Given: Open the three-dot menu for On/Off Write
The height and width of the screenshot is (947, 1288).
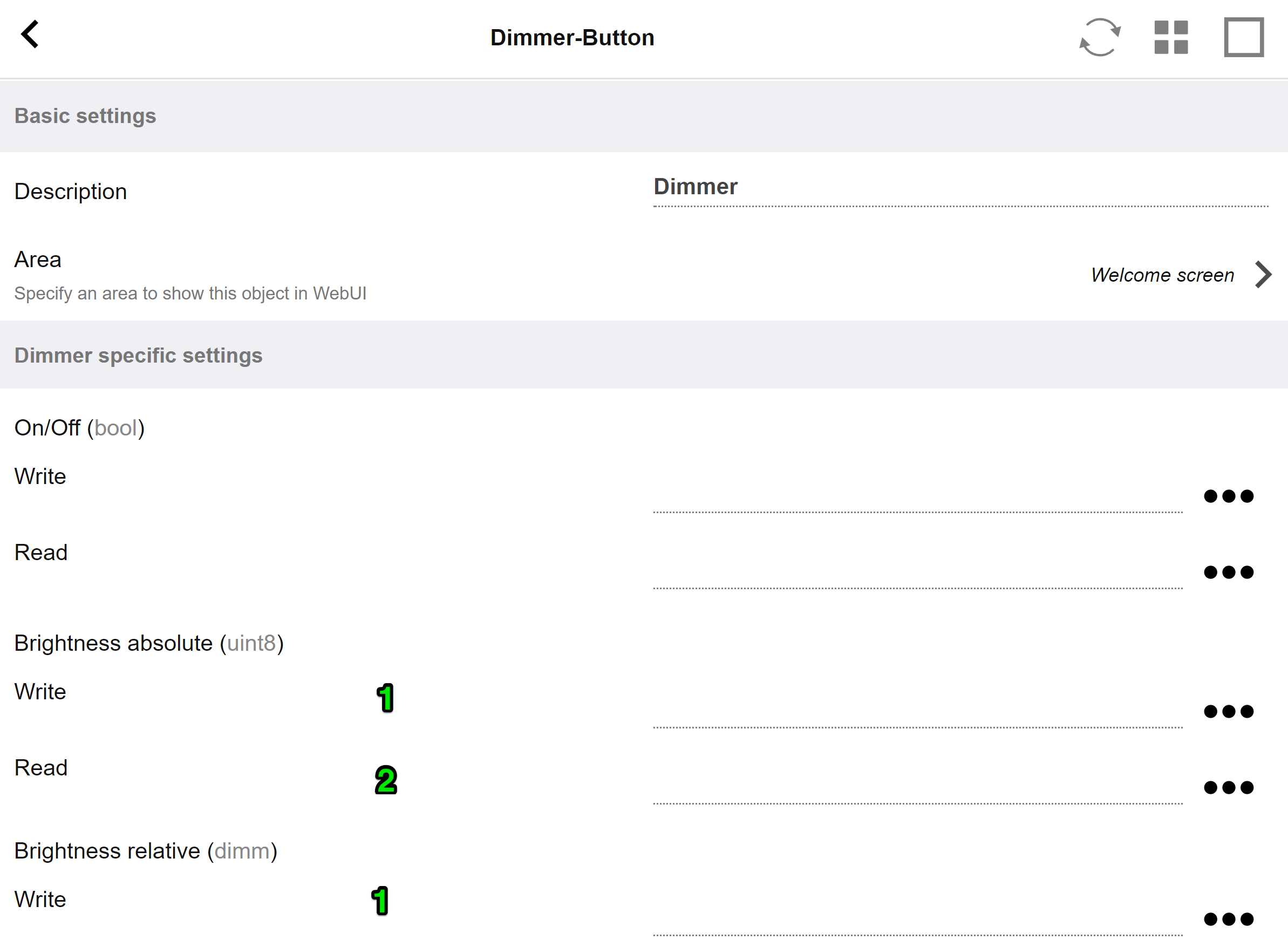Looking at the screenshot, I should click(x=1229, y=496).
